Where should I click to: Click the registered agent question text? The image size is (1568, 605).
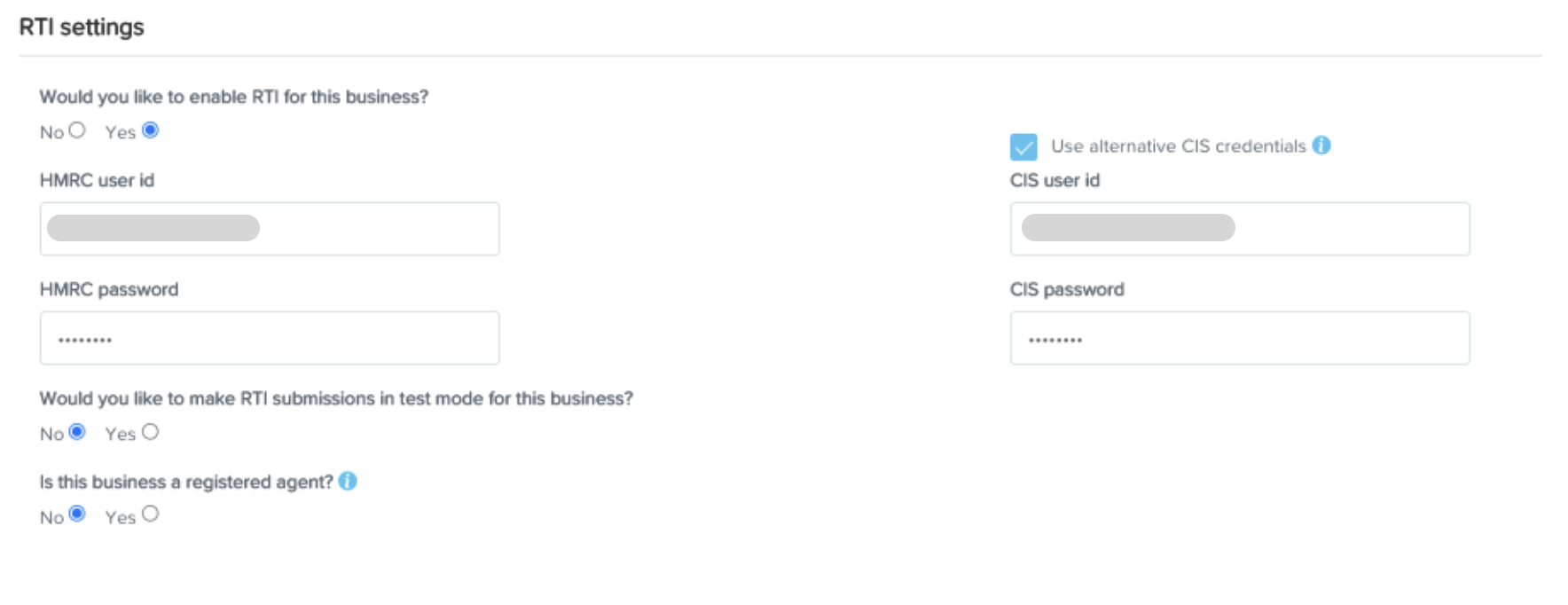click(x=185, y=482)
